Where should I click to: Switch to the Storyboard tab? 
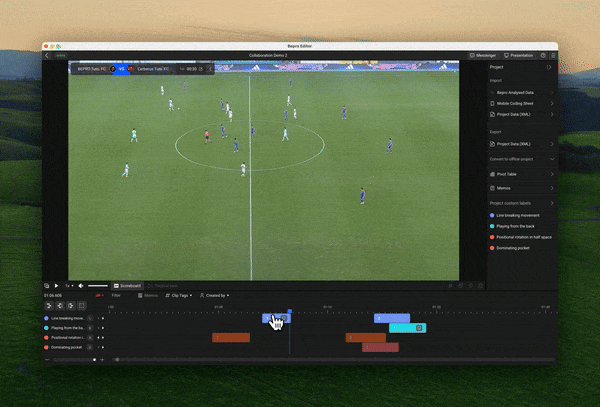pos(128,286)
